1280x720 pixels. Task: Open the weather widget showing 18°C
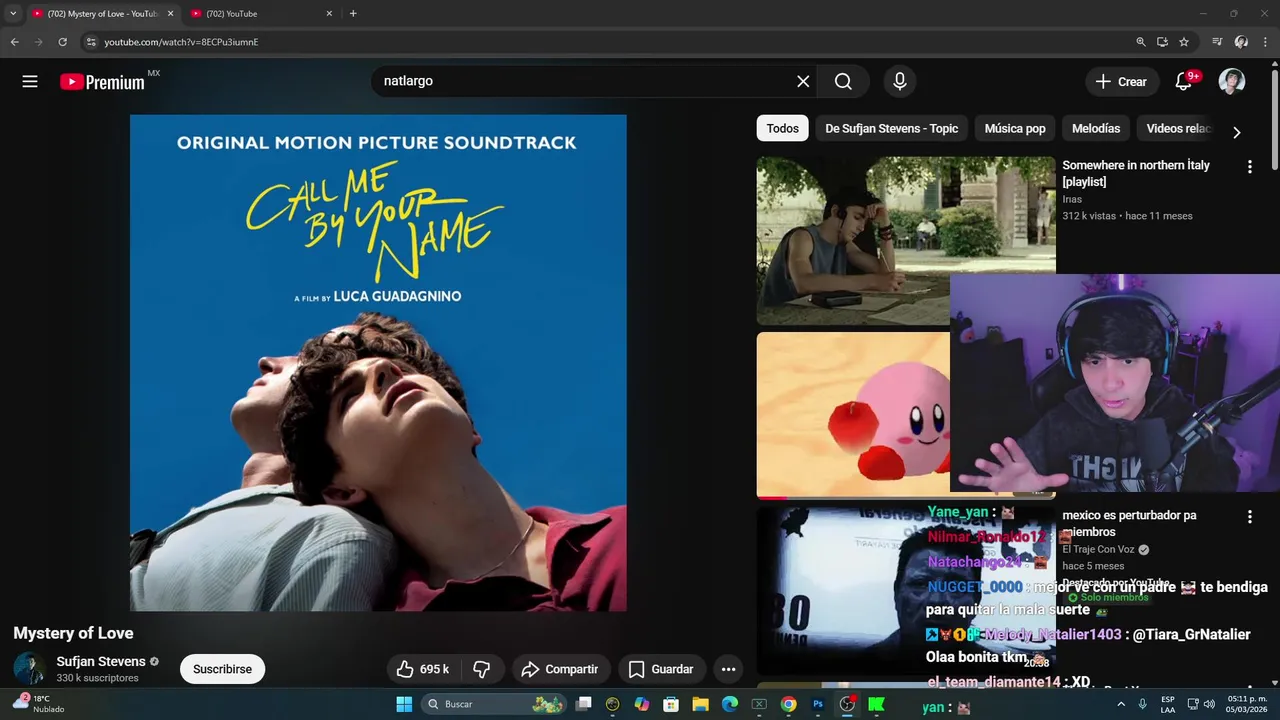tap(40, 704)
